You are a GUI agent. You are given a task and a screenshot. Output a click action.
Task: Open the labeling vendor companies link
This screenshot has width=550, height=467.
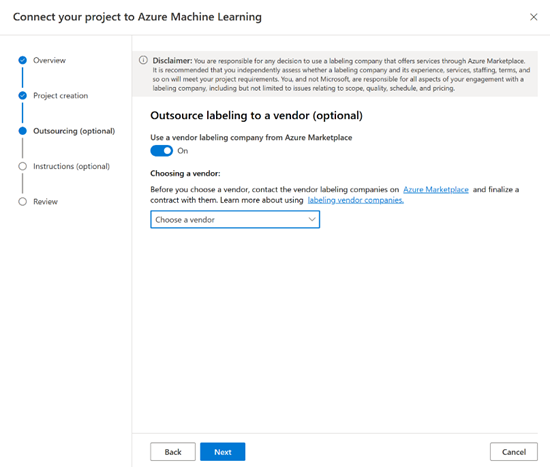[356, 200]
